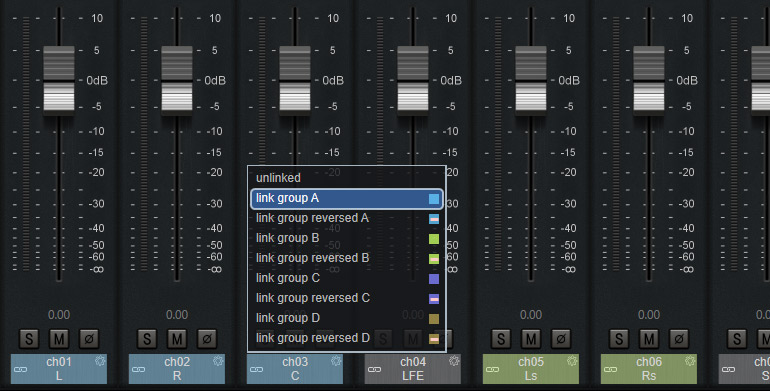Solo channel ch01 L
Screen dimensions: 770x391
click(x=29, y=338)
